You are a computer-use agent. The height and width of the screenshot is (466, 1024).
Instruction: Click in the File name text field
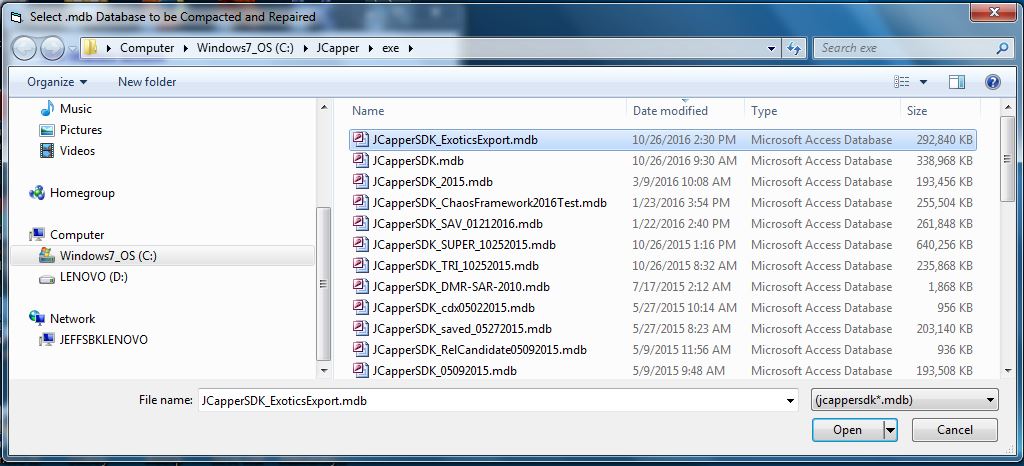point(491,400)
